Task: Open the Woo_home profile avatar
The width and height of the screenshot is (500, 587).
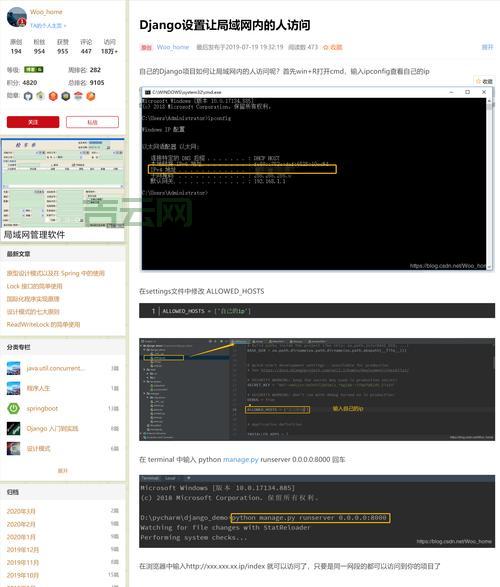Action: (x=17, y=18)
